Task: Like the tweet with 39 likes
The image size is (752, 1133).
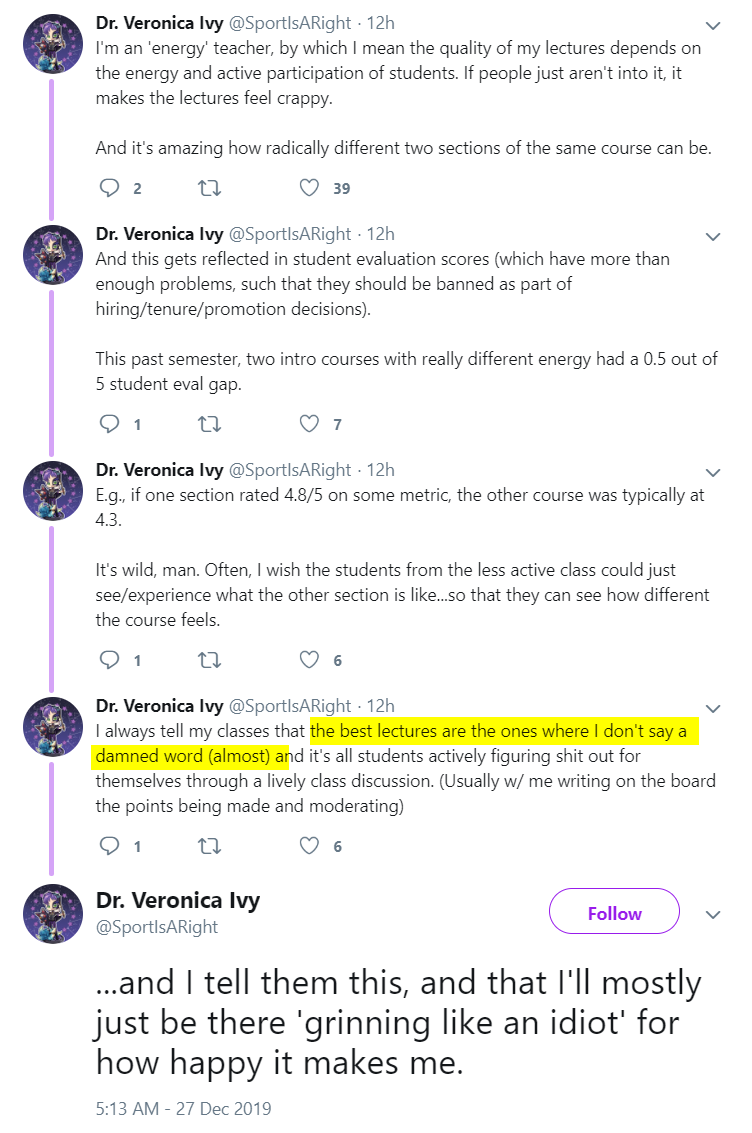Action: coord(310,188)
